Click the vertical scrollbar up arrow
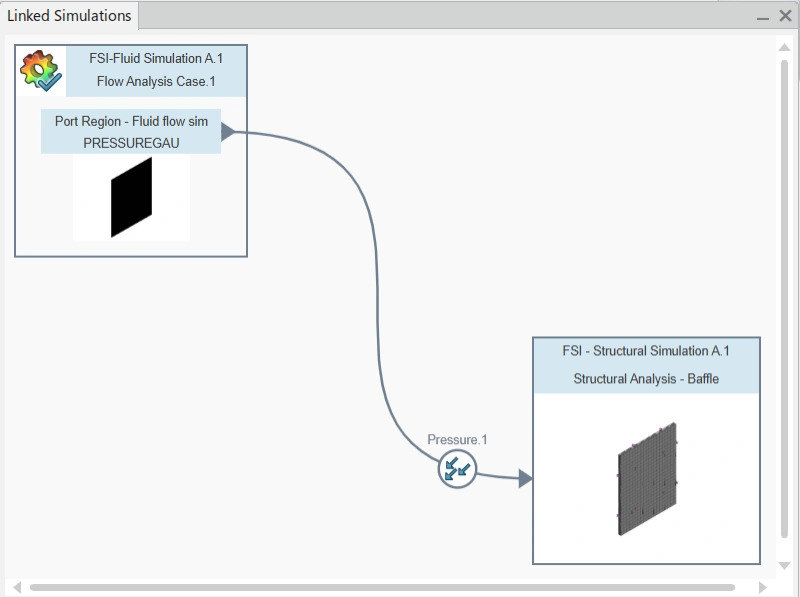This screenshot has width=800, height=597. pyautogui.click(x=785, y=47)
